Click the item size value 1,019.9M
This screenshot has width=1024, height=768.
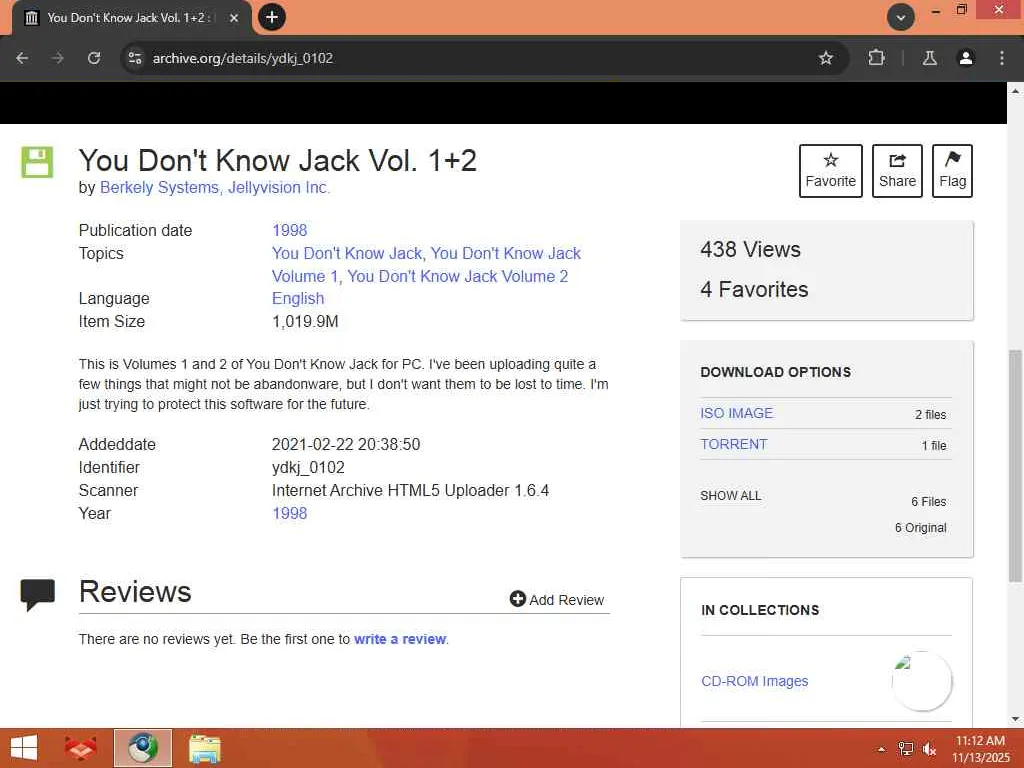click(x=305, y=321)
